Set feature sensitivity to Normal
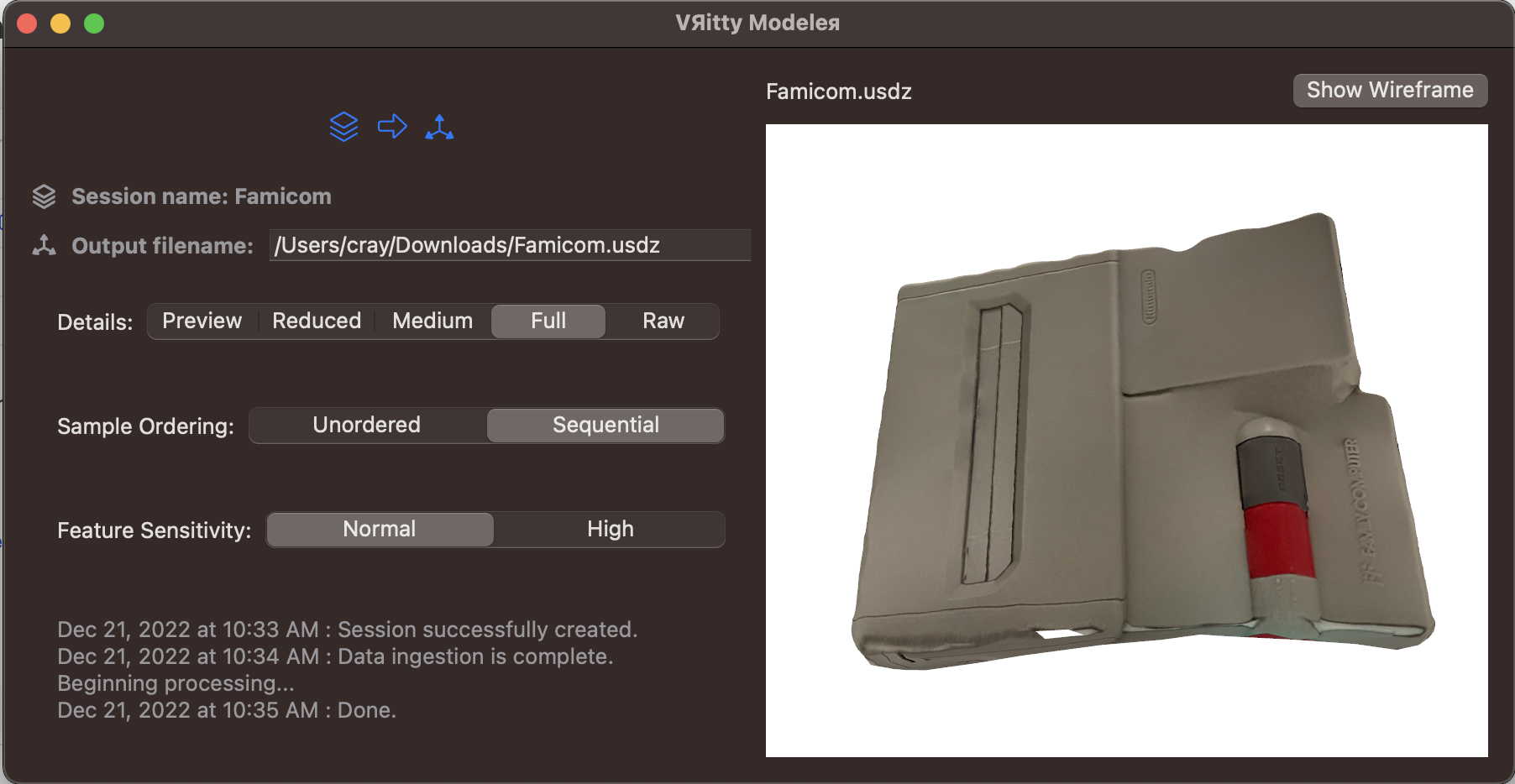This screenshot has width=1515, height=784. pos(380,530)
